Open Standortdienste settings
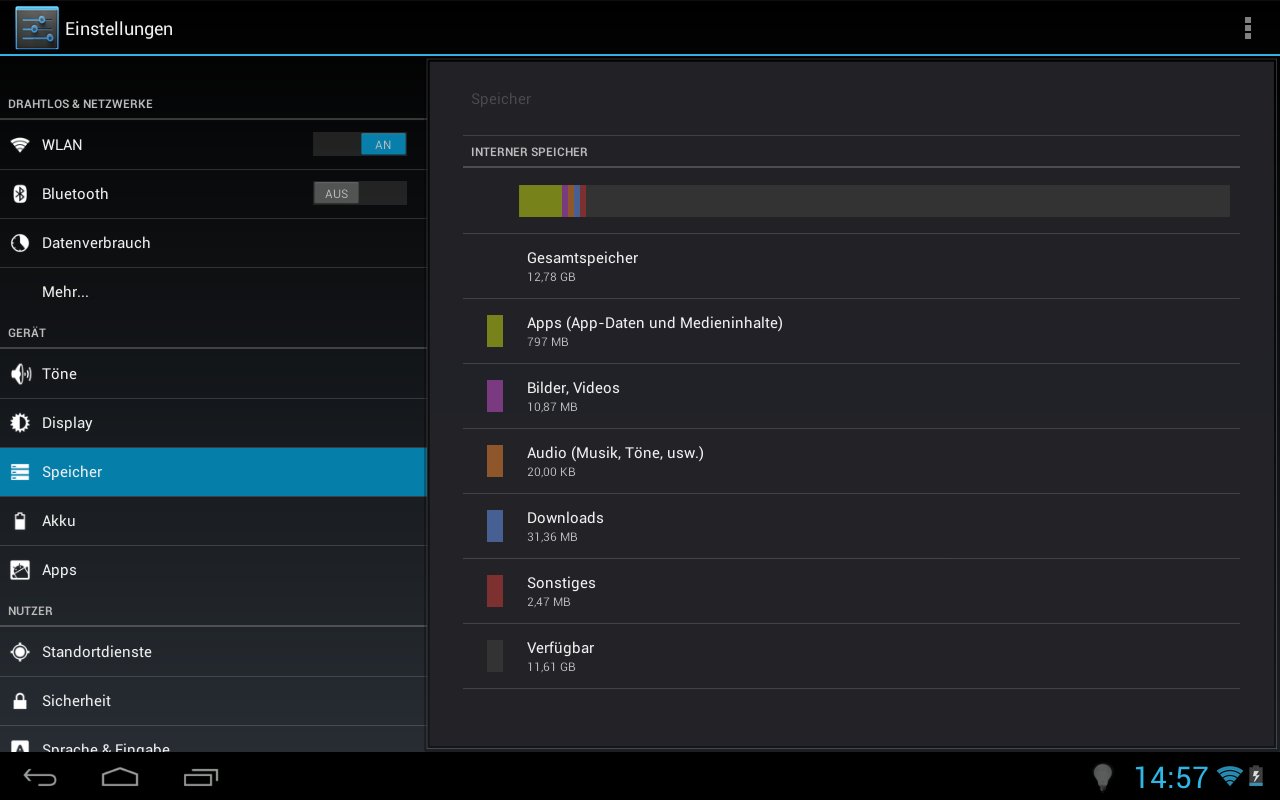Viewport: 1280px width, 800px height. 213,652
